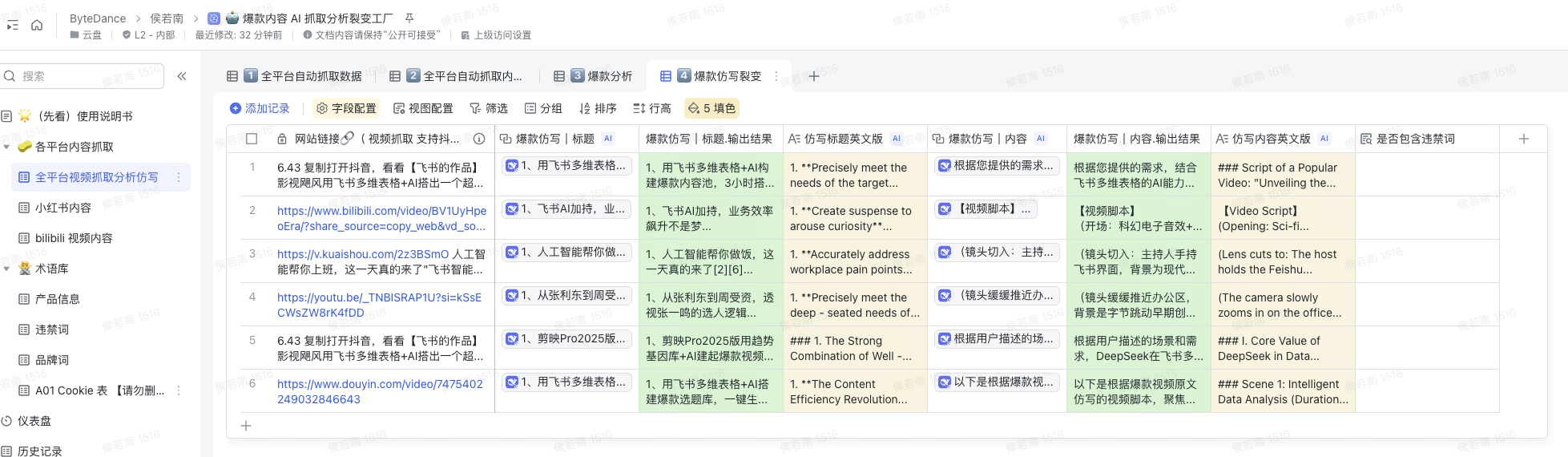The width and height of the screenshot is (1568, 457).
Task: Click the sidebar 搜索 search field
Action: 88,76
